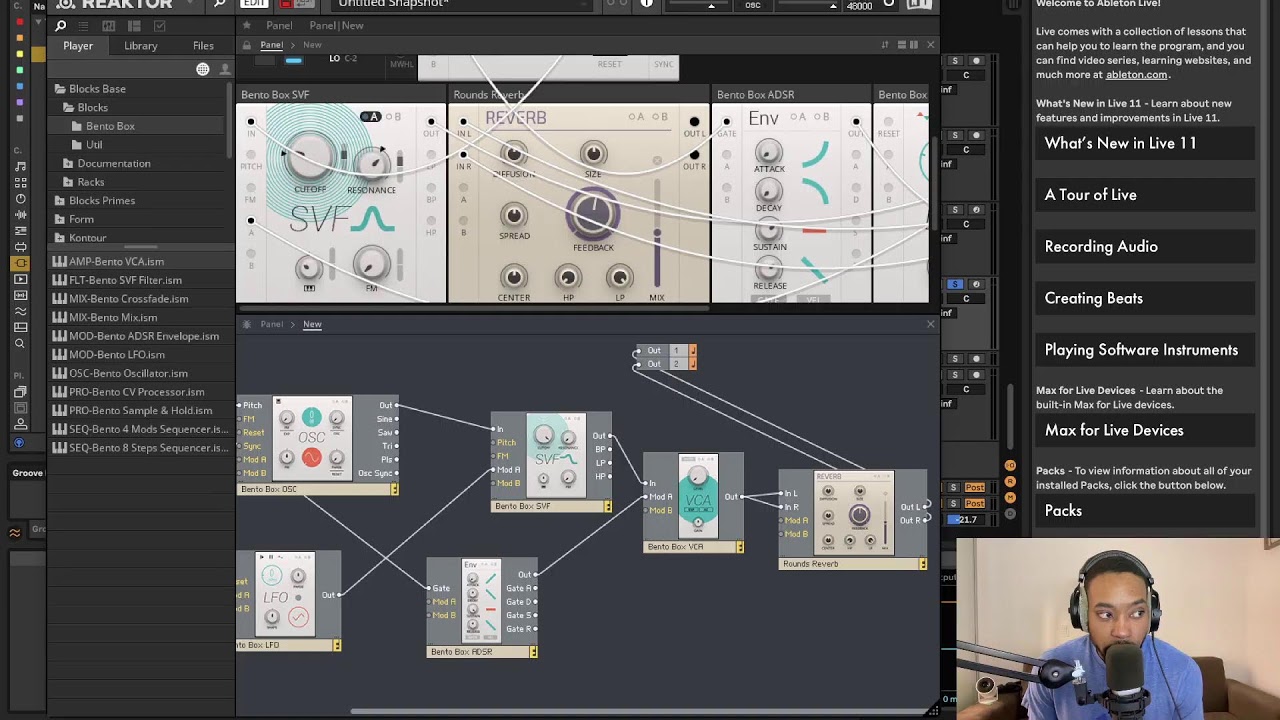Open the mixer-style panel icon in sidebar toolbar
Image resolution: width=1280 pixels, height=720 pixels.
[x=109, y=26]
